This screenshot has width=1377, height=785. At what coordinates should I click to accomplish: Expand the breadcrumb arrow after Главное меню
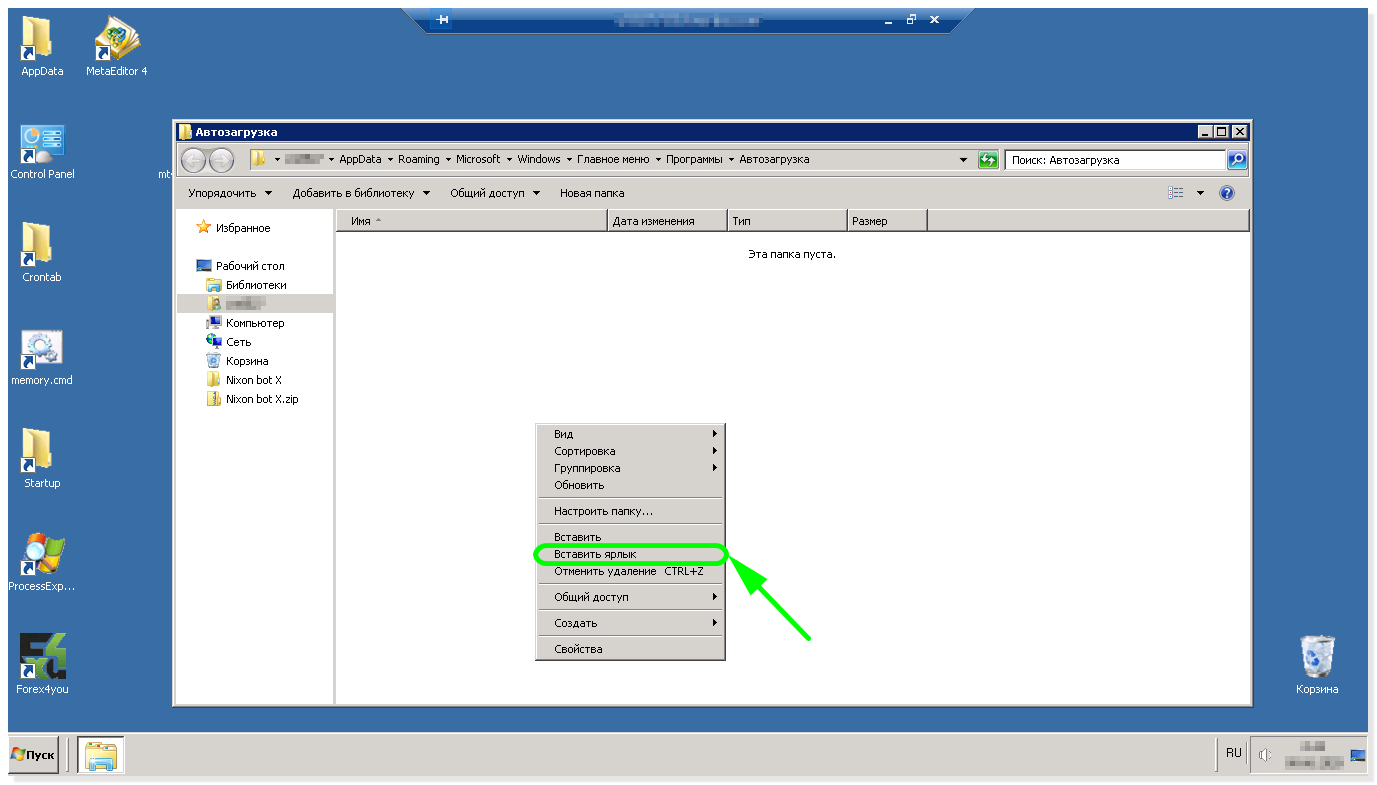point(658,160)
